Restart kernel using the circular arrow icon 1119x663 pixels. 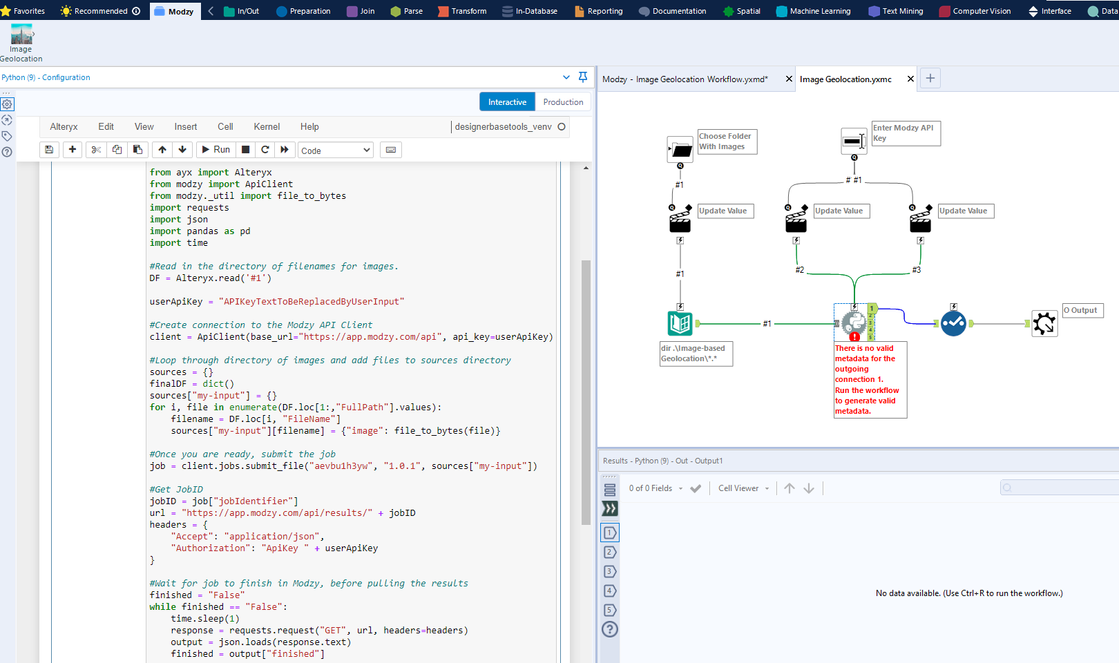click(x=265, y=150)
